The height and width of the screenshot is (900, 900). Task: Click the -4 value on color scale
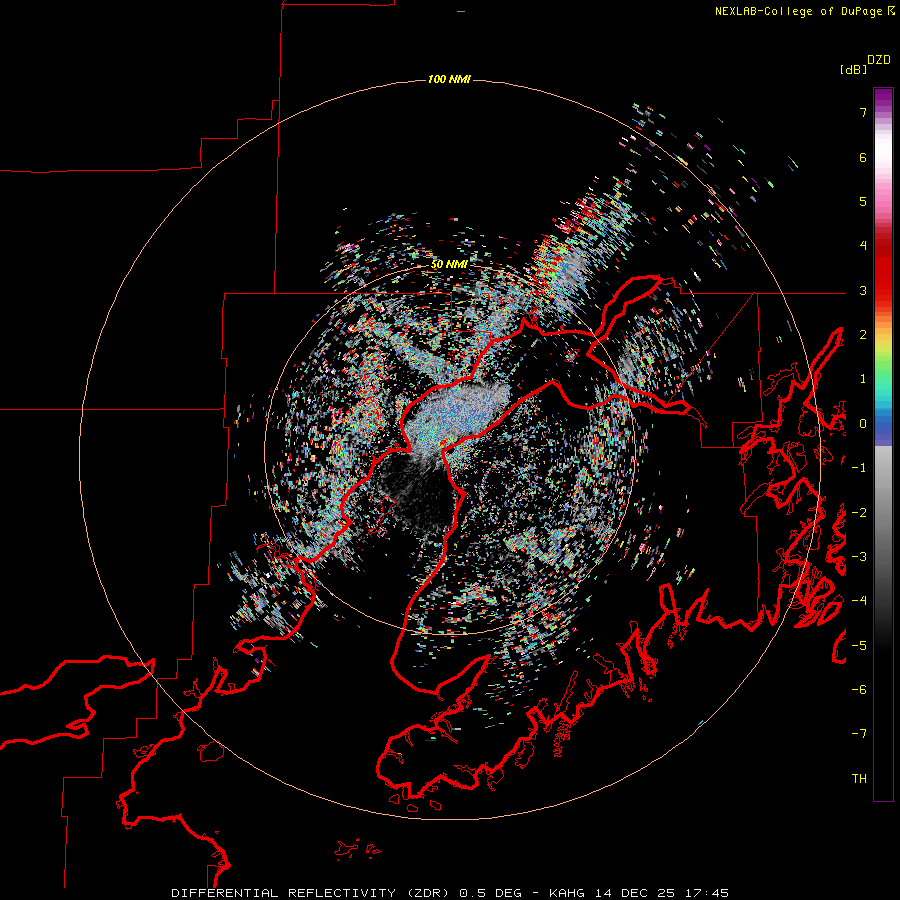pos(859,601)
